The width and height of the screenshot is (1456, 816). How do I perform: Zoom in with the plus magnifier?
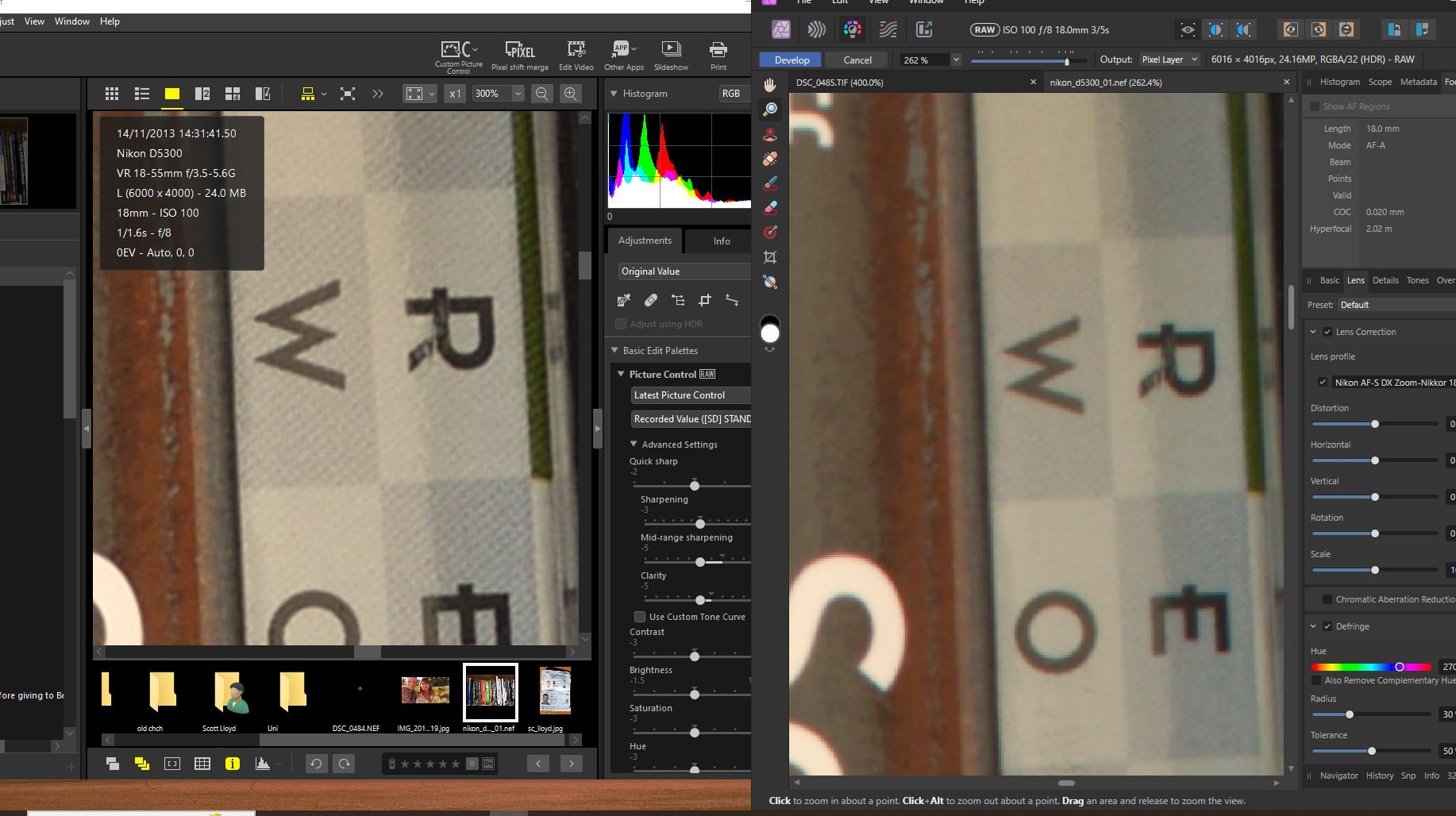(x=571, y=94)
